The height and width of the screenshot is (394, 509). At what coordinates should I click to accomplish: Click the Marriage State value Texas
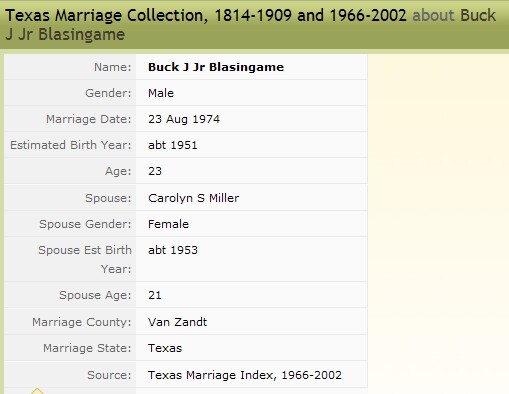tap(165, 348)
